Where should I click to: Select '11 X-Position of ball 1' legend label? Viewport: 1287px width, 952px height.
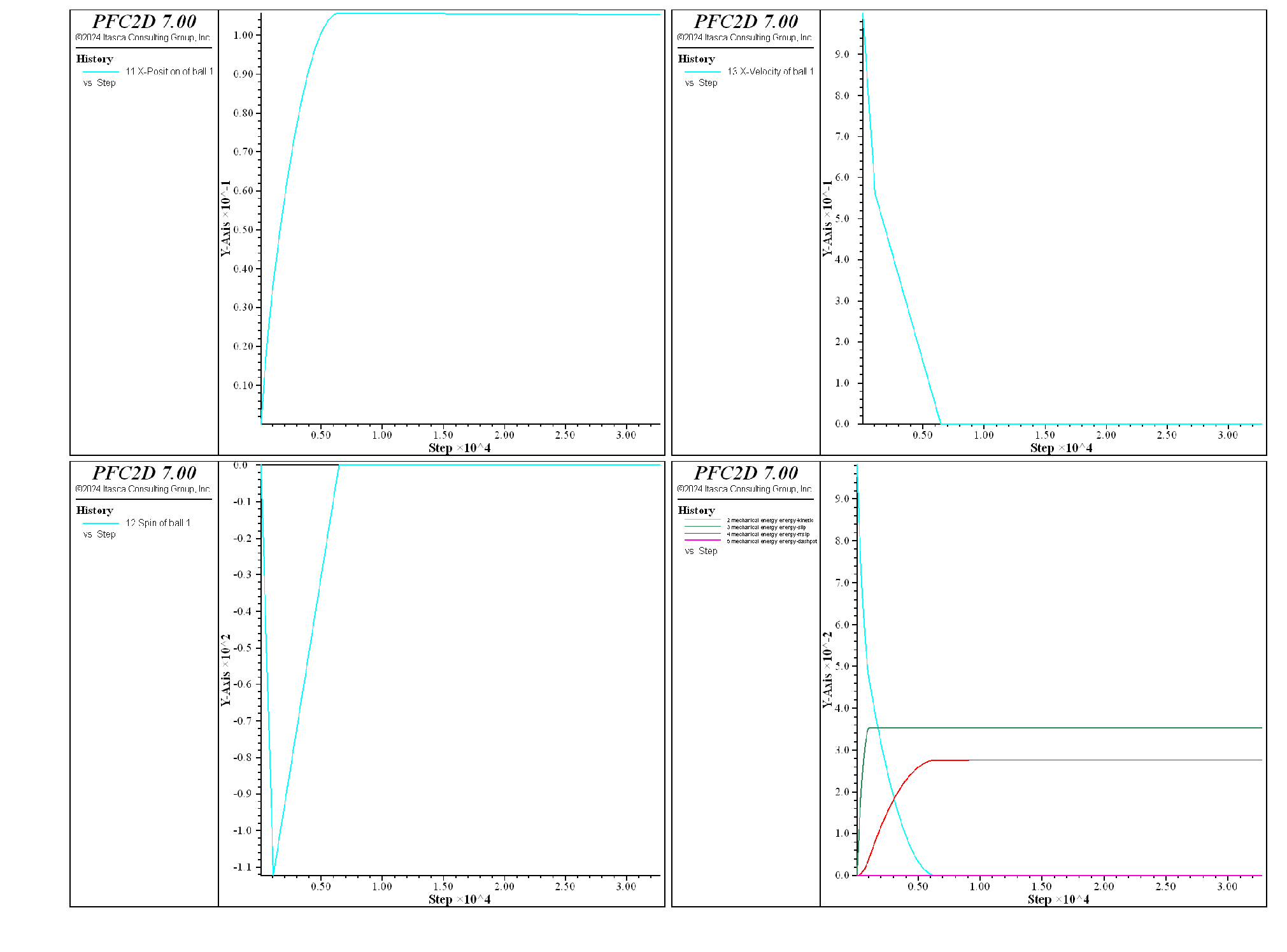coord(169,71)
